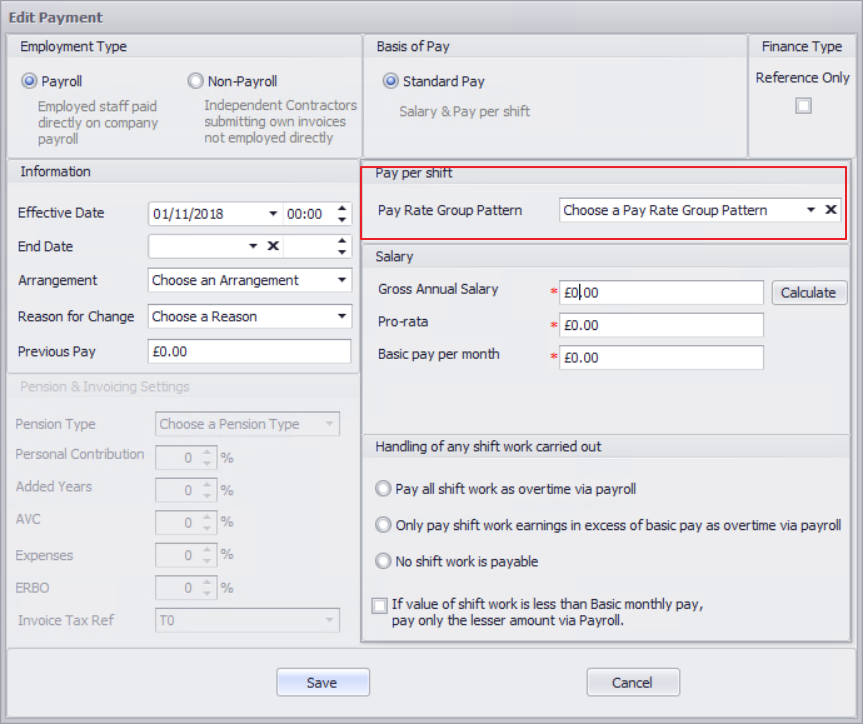Tick the Reference Only checkbox

point(803,106)
